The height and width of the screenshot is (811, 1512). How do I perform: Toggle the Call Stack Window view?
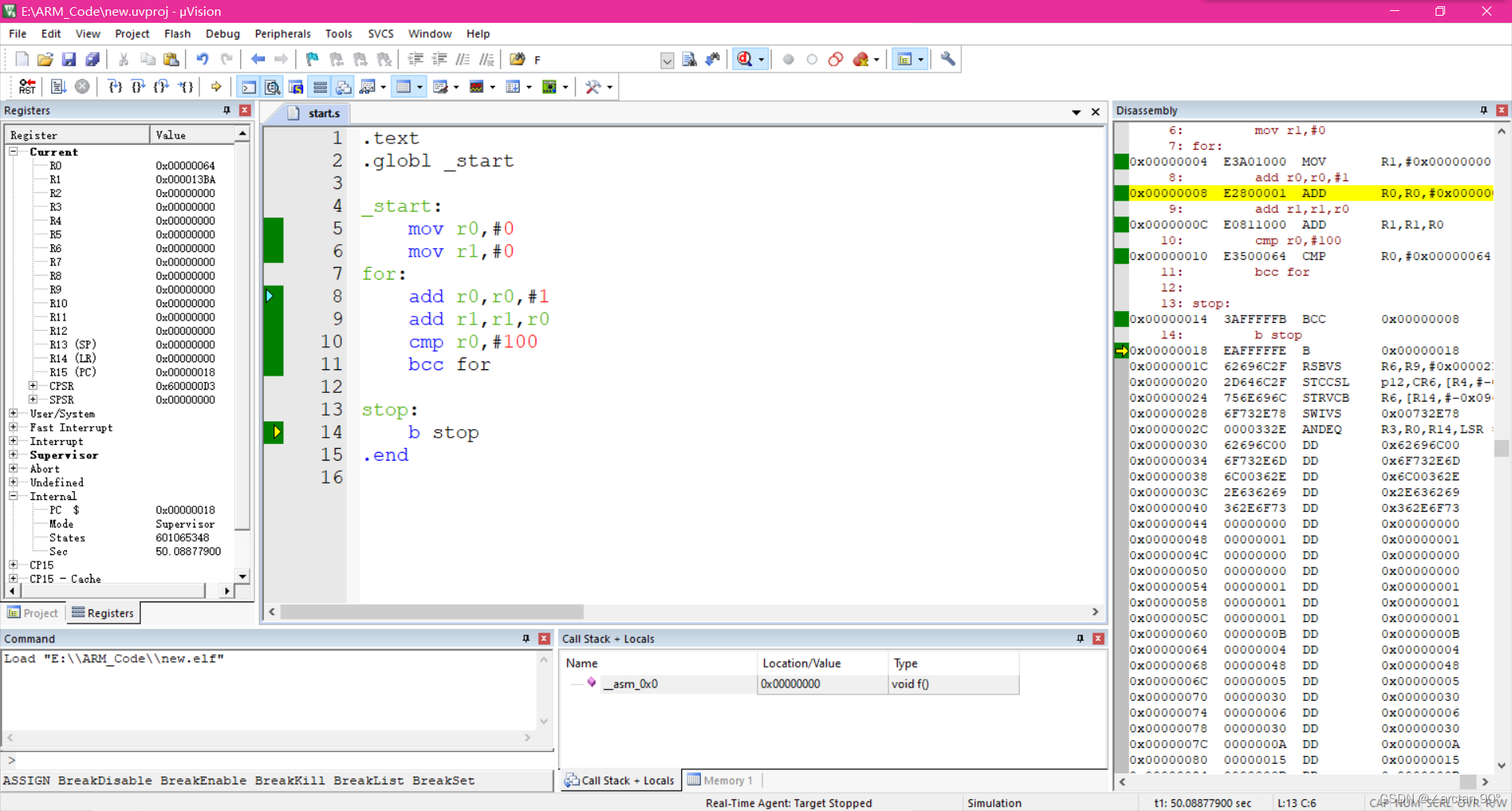[343, 87]
